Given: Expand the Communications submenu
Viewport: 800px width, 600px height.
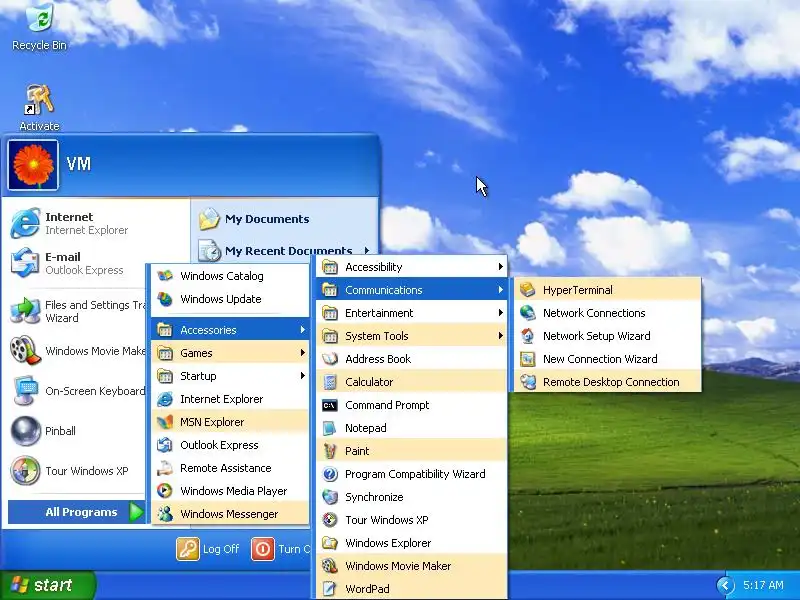Looking at the screenshot, I should [x=411, y=290].
